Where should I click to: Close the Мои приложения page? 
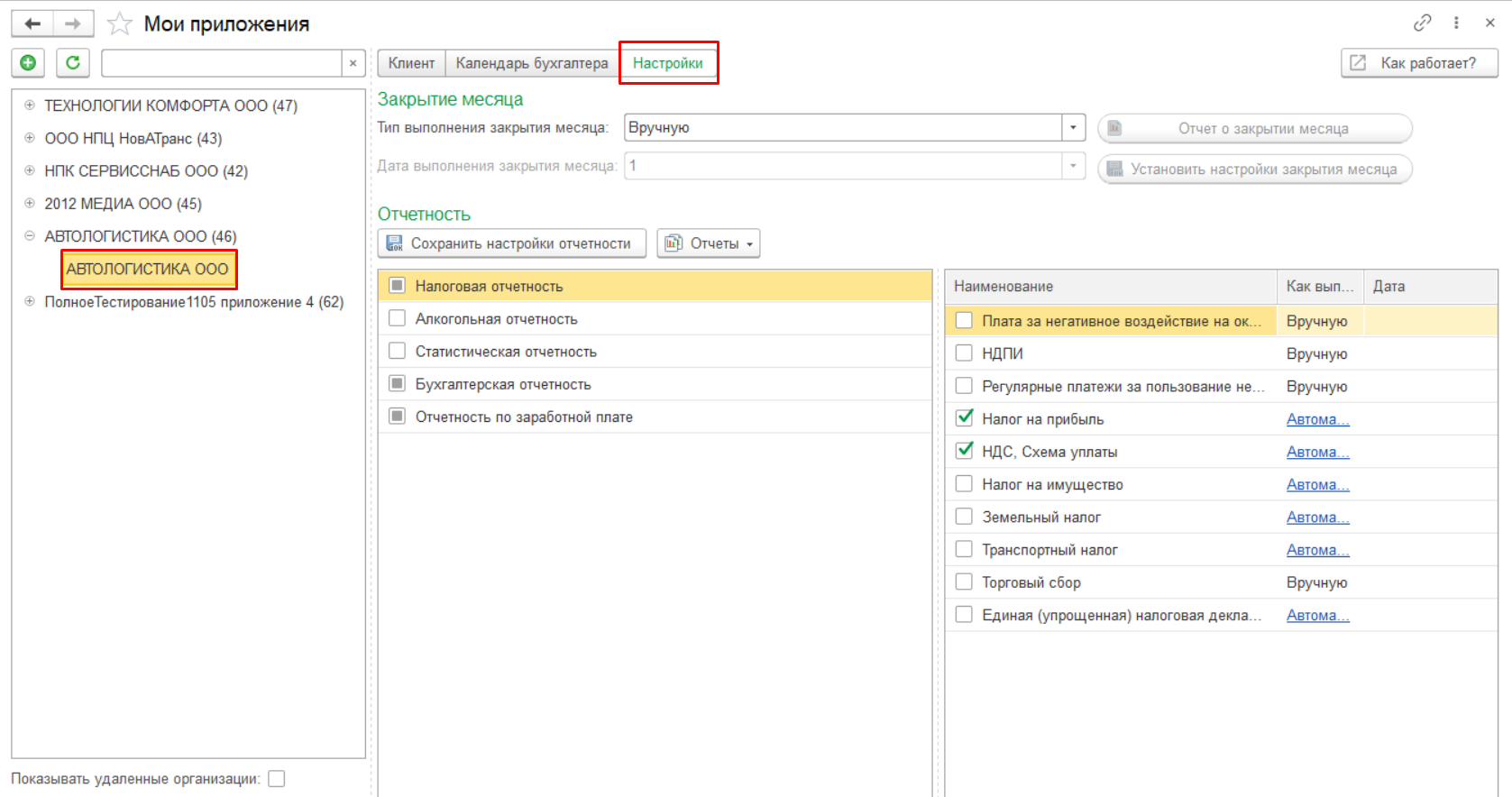pos(1489,23)
